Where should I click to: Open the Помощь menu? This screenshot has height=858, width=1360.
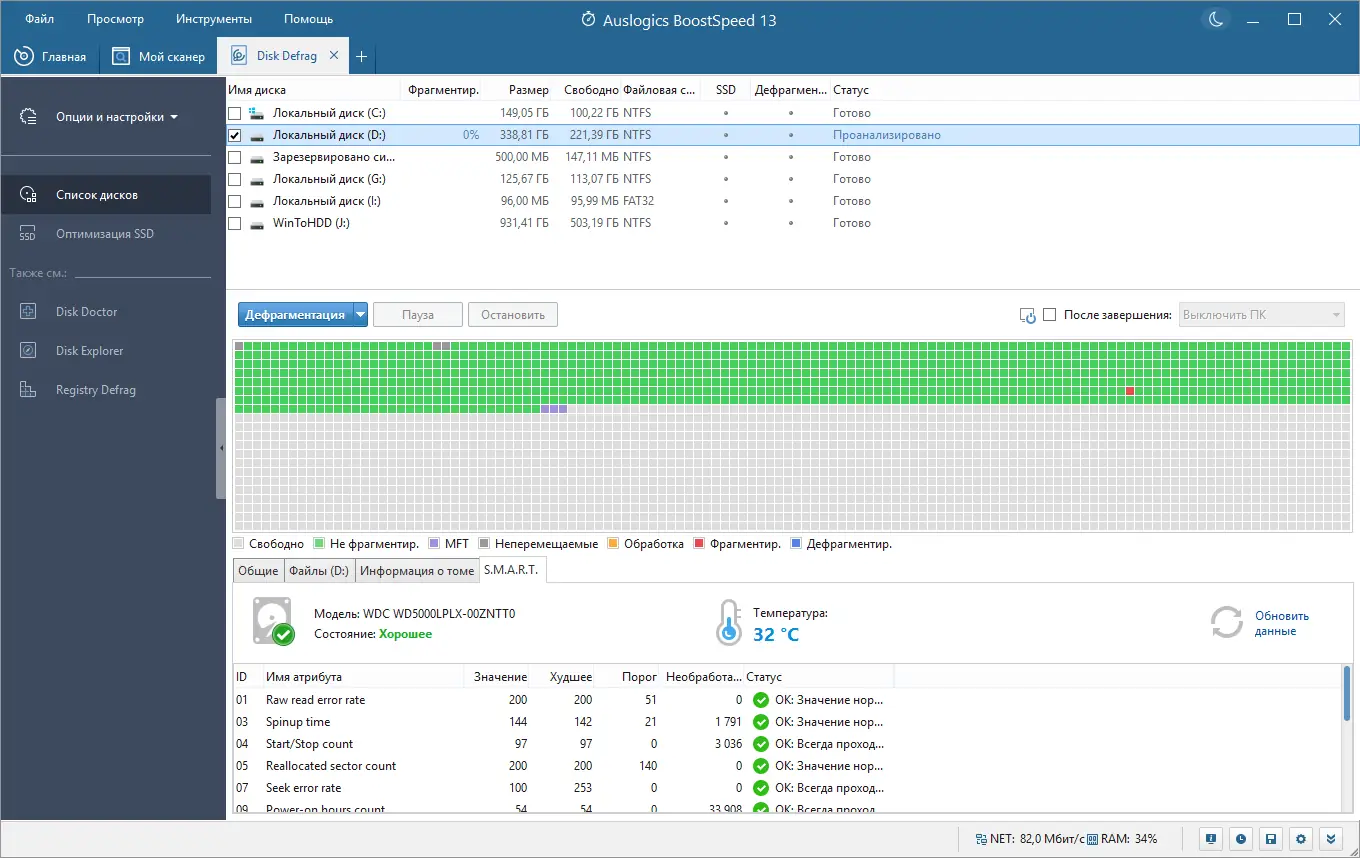pyautogui.click(x=308, y=19)
